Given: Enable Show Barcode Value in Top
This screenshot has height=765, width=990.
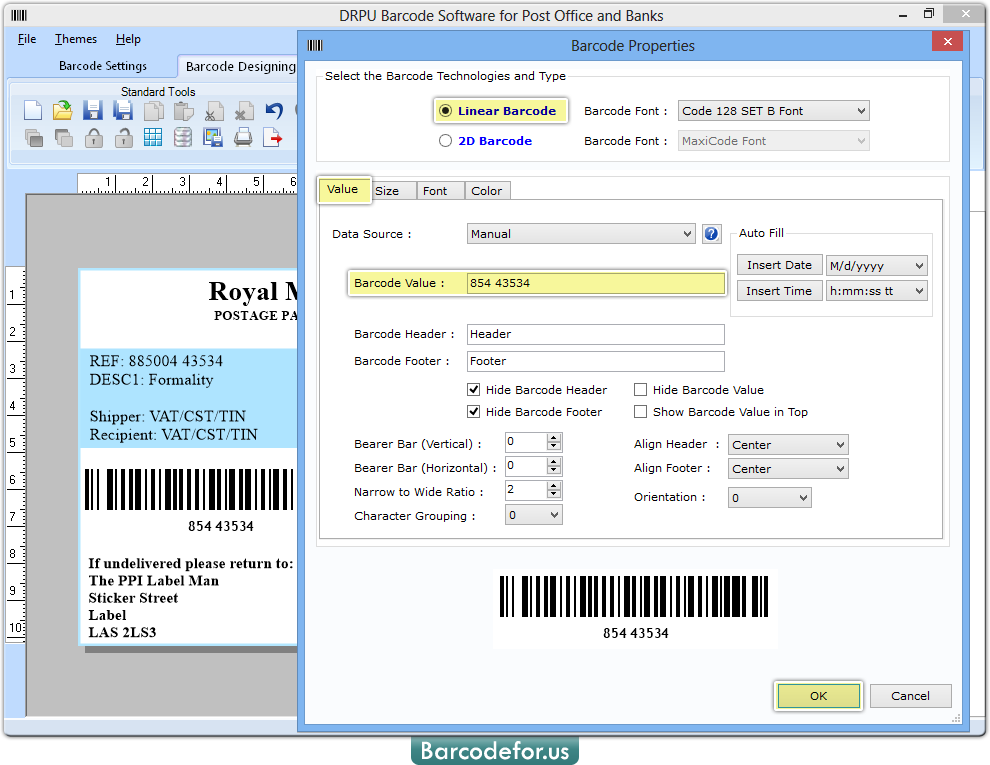Looking at the screenshot, I should tap(640, 412).
